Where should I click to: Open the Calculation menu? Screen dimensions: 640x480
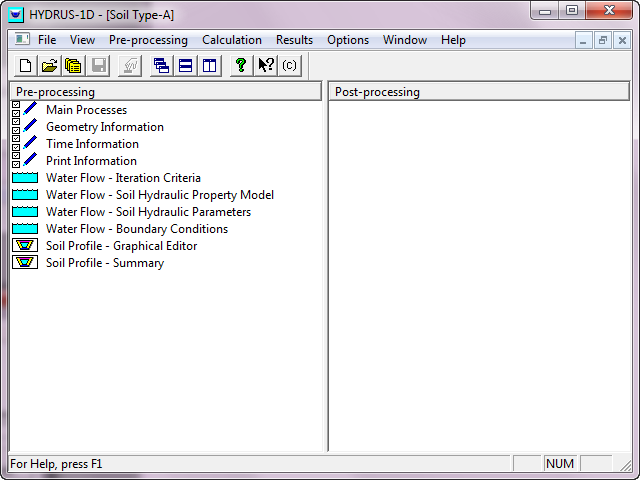tap(232, 40)
